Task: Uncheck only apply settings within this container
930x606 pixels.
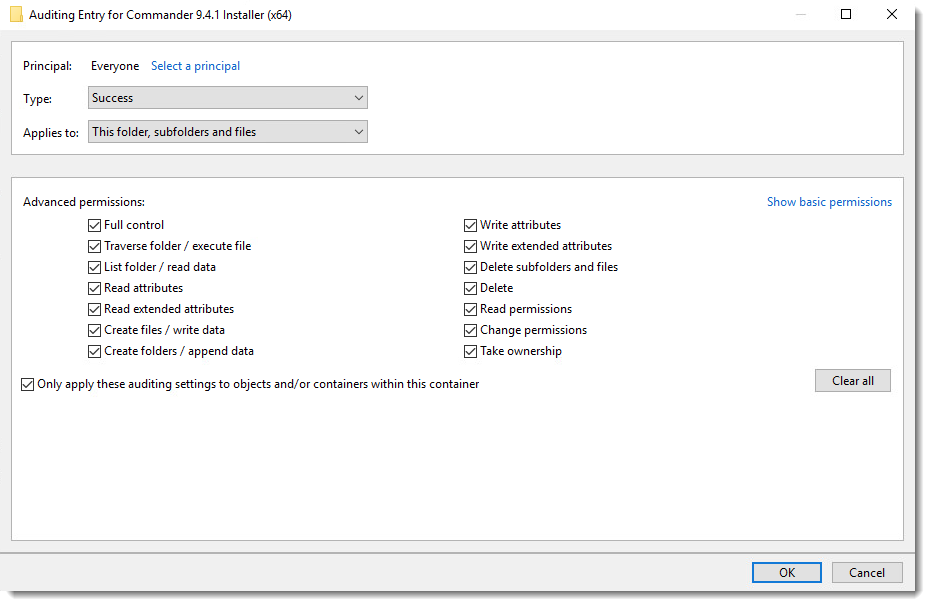Action: [27, 384]
